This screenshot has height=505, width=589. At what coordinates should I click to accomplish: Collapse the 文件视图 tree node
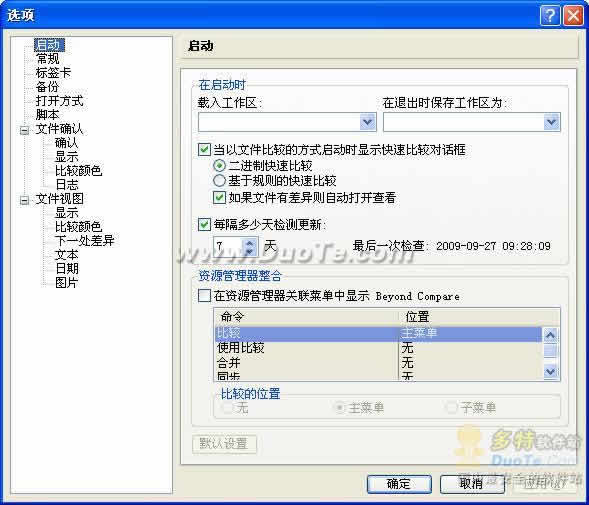[24, 200]
